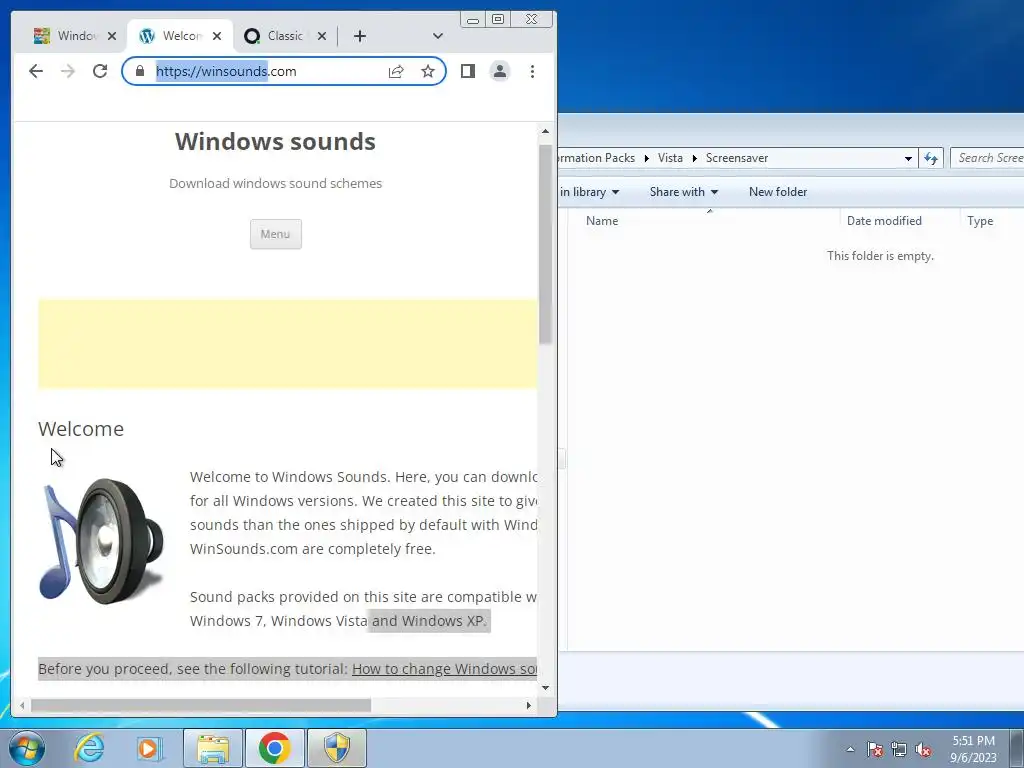Open the Windows Start menu
The image size is (1024, 768).
26,748
